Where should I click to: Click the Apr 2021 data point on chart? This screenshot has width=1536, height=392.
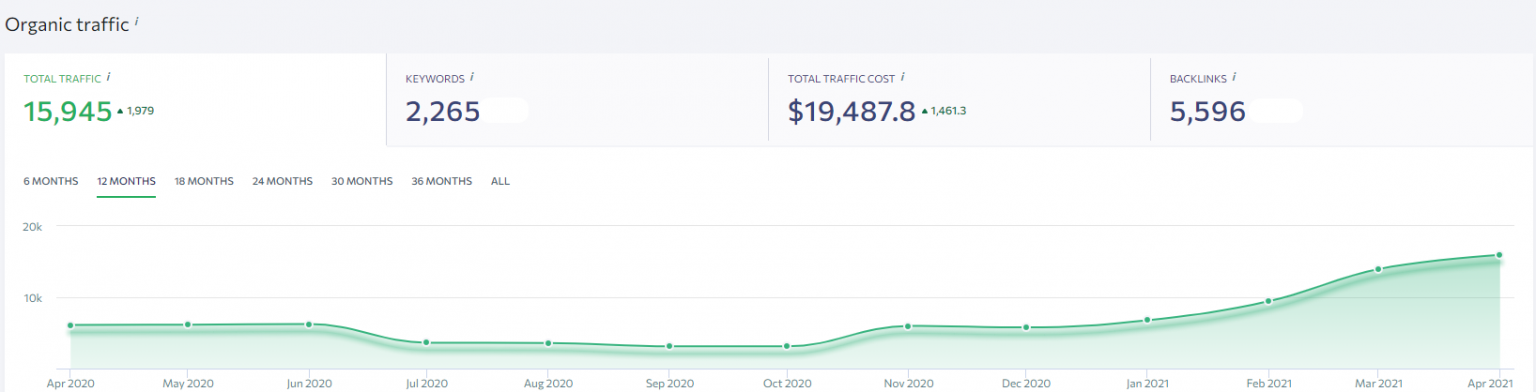(1499, 255)
